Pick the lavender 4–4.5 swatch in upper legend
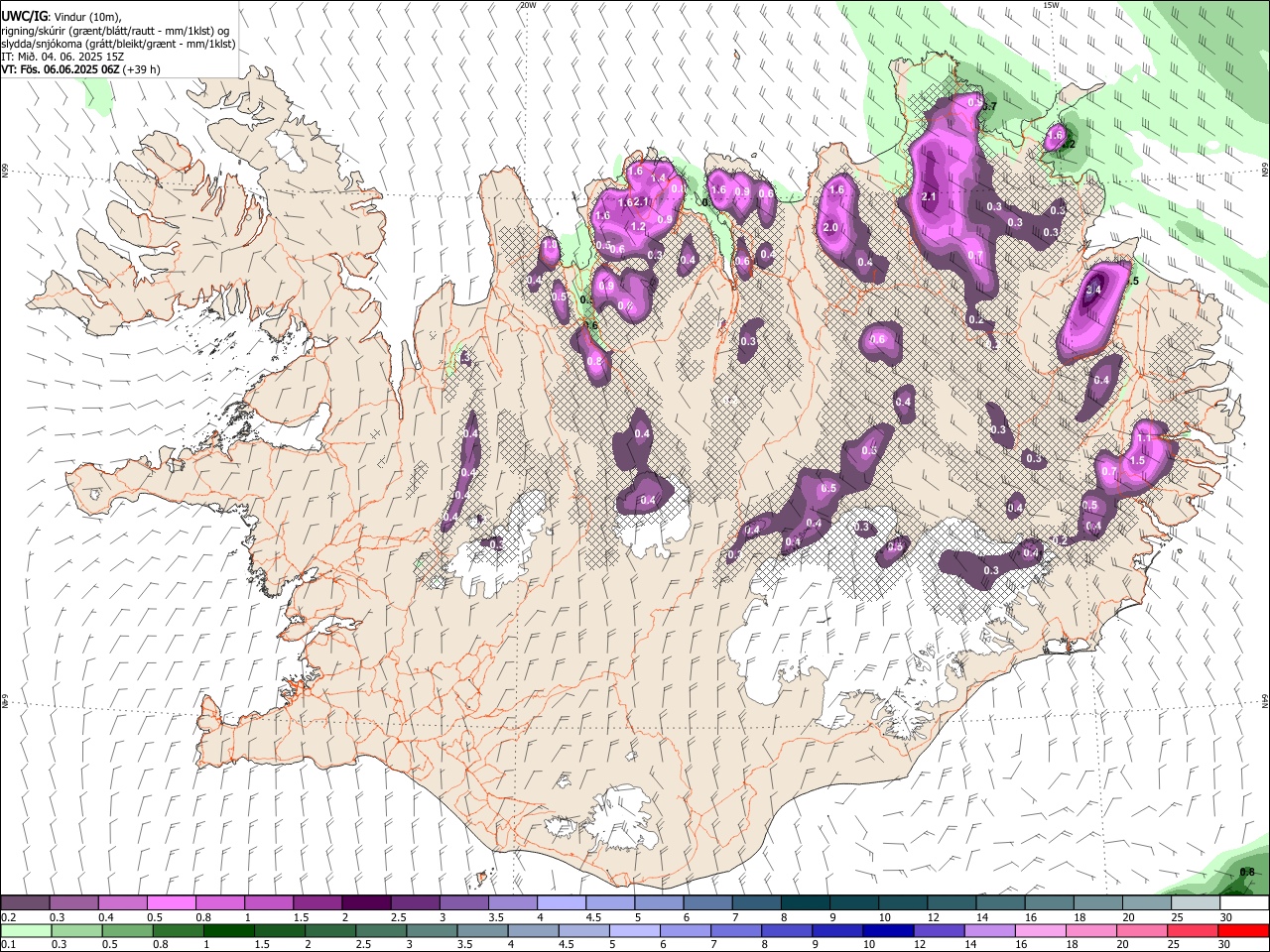 pos(561,903)
